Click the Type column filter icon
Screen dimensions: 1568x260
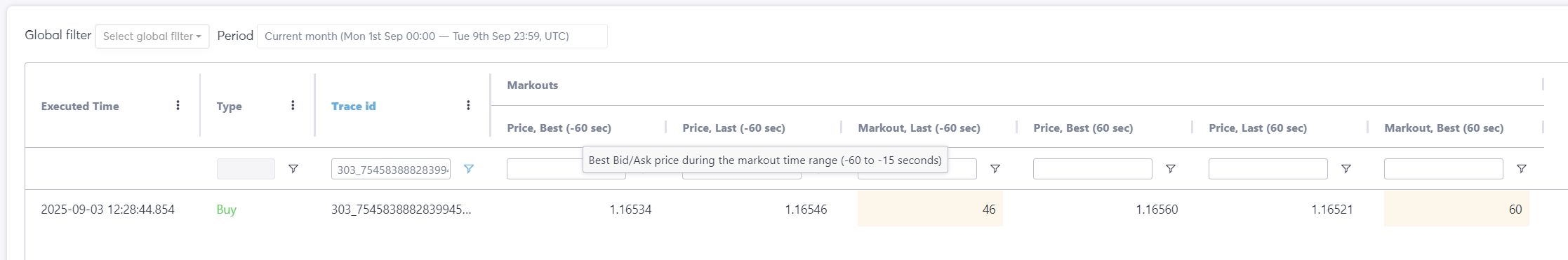tap(293, 169)
